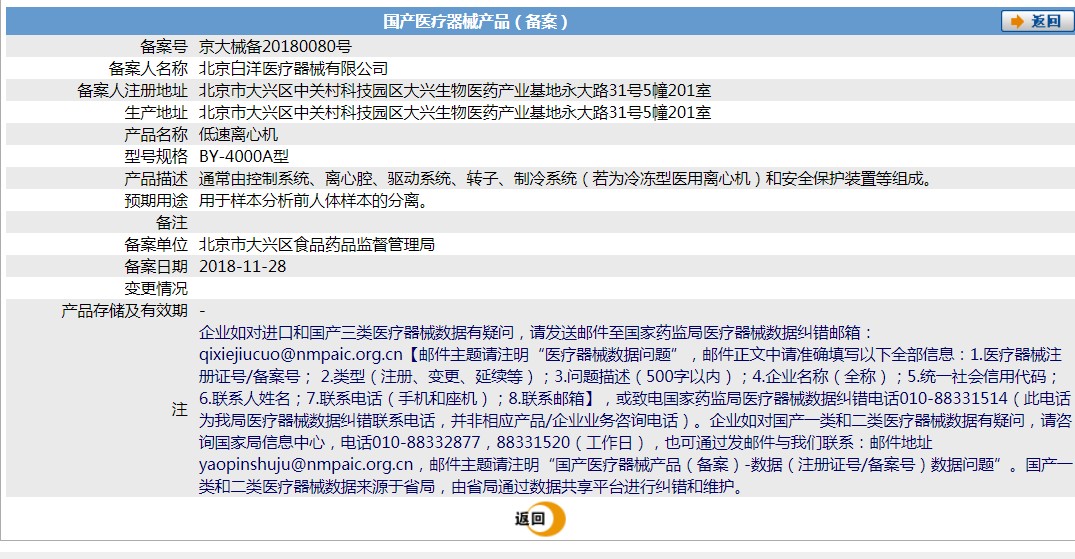
Task: Click the top-right 返回 button with arrow
Action: 1037,21
